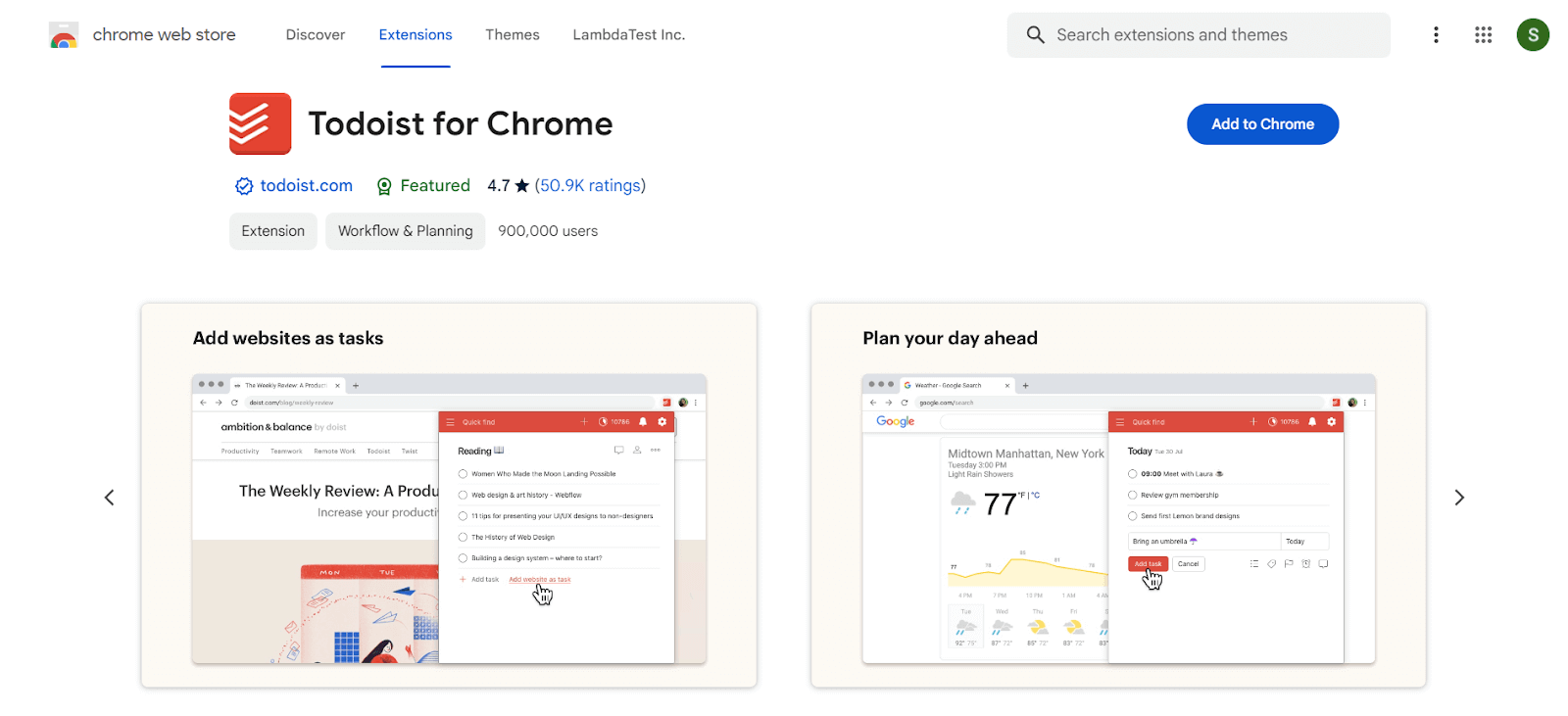Select the Workflow & Planning category chip
1568x716 pixels.
coord(406,231)
